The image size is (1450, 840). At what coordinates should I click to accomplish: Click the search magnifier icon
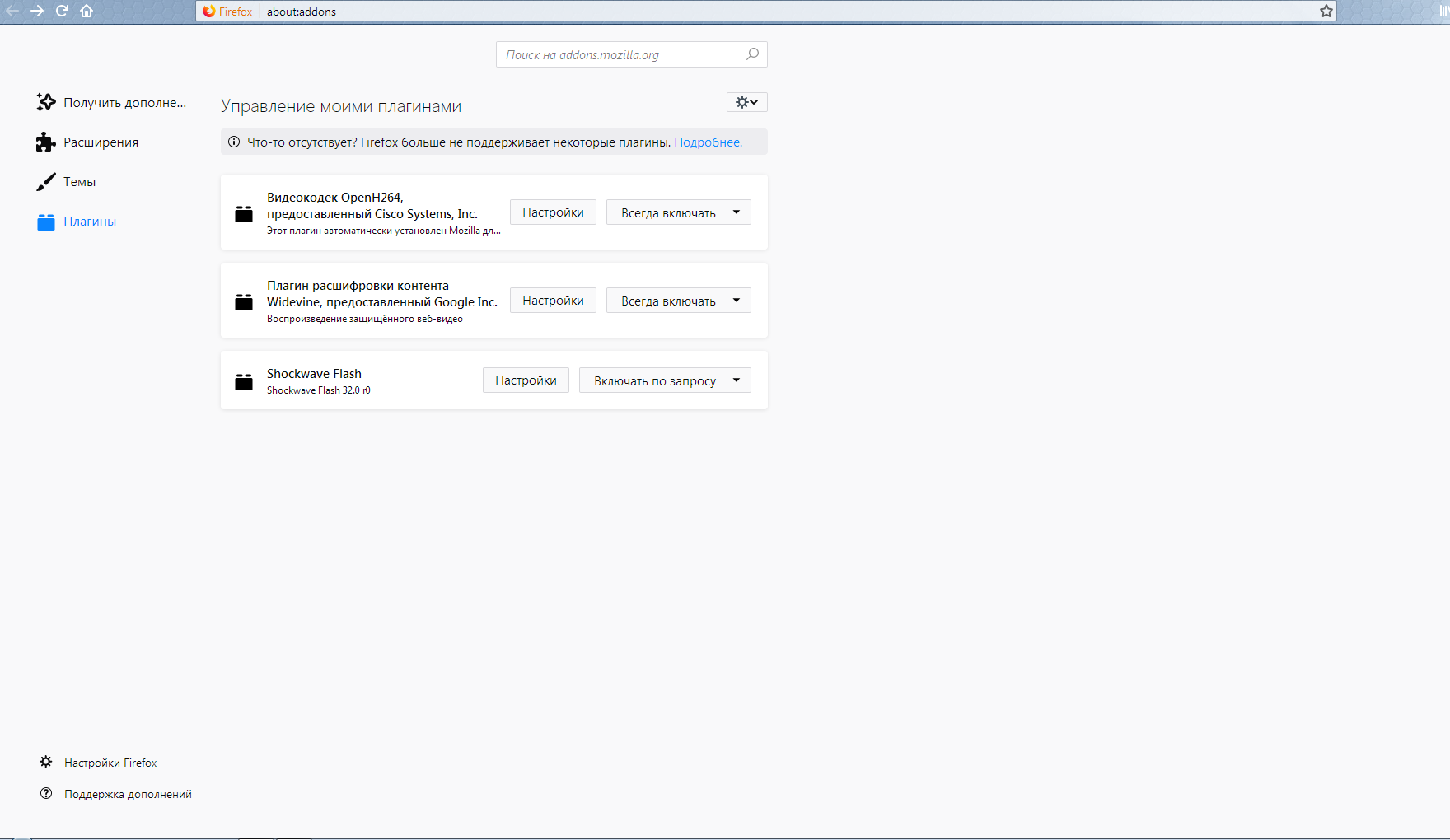point(752,54)
